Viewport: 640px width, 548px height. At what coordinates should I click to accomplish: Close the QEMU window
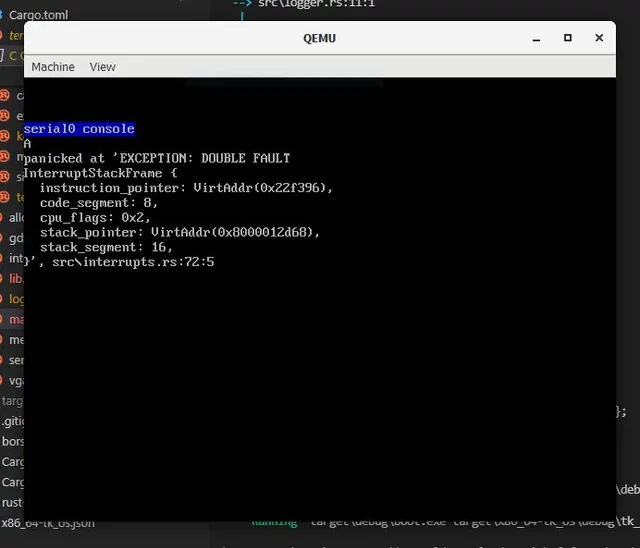click(x=599, y=38)
